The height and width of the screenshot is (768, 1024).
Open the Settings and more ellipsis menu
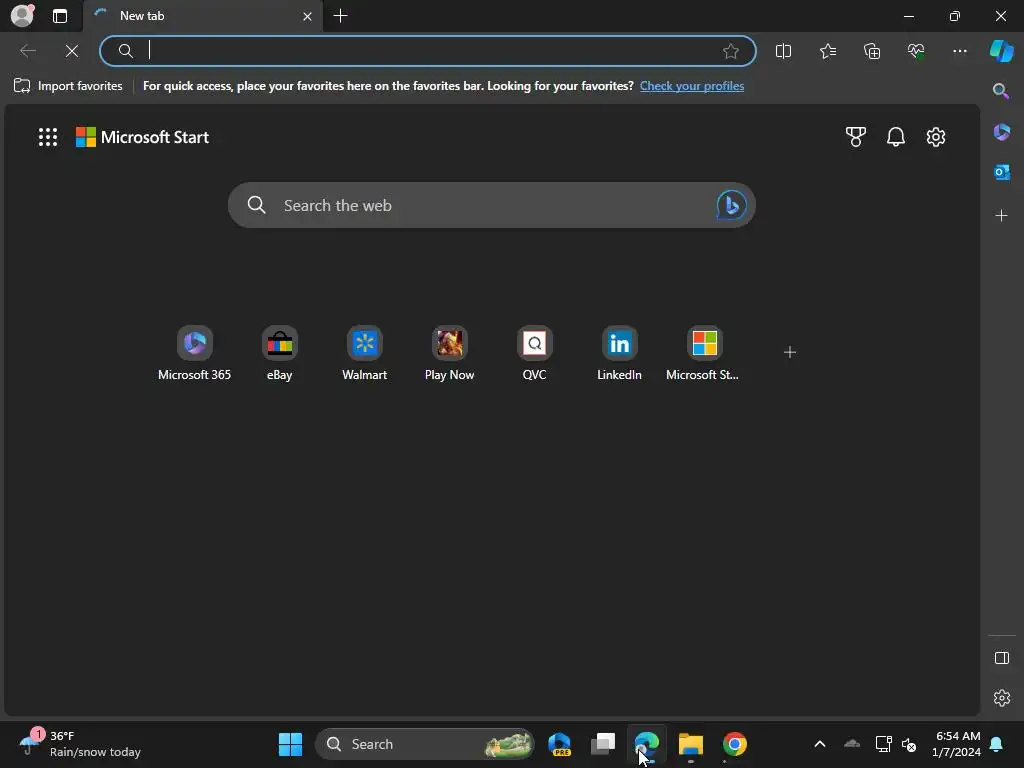tap(959, 51)
